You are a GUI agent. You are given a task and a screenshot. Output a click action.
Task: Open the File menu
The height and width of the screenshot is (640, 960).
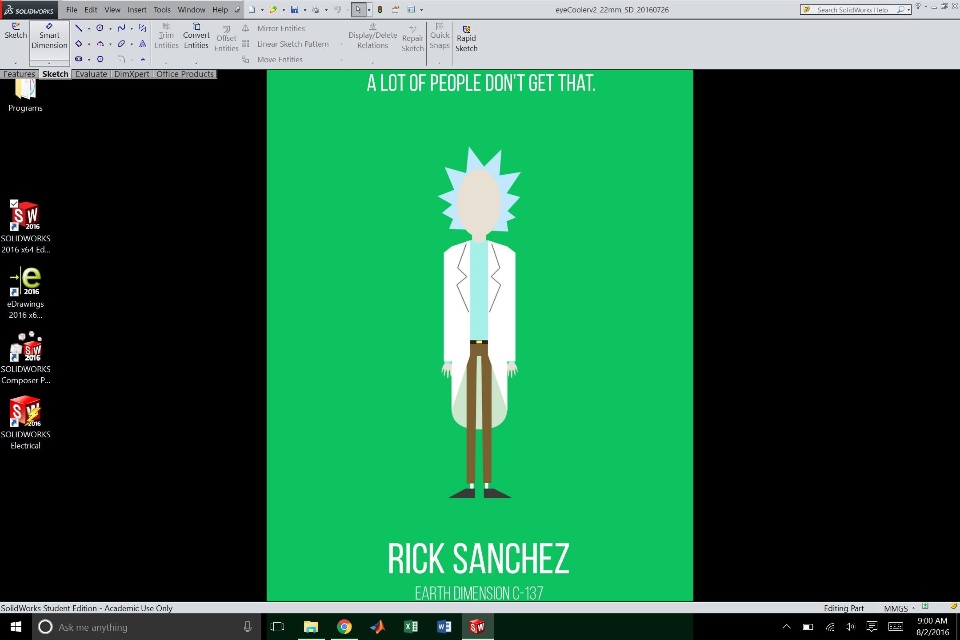pyautogui.click(x=72, y=10)
